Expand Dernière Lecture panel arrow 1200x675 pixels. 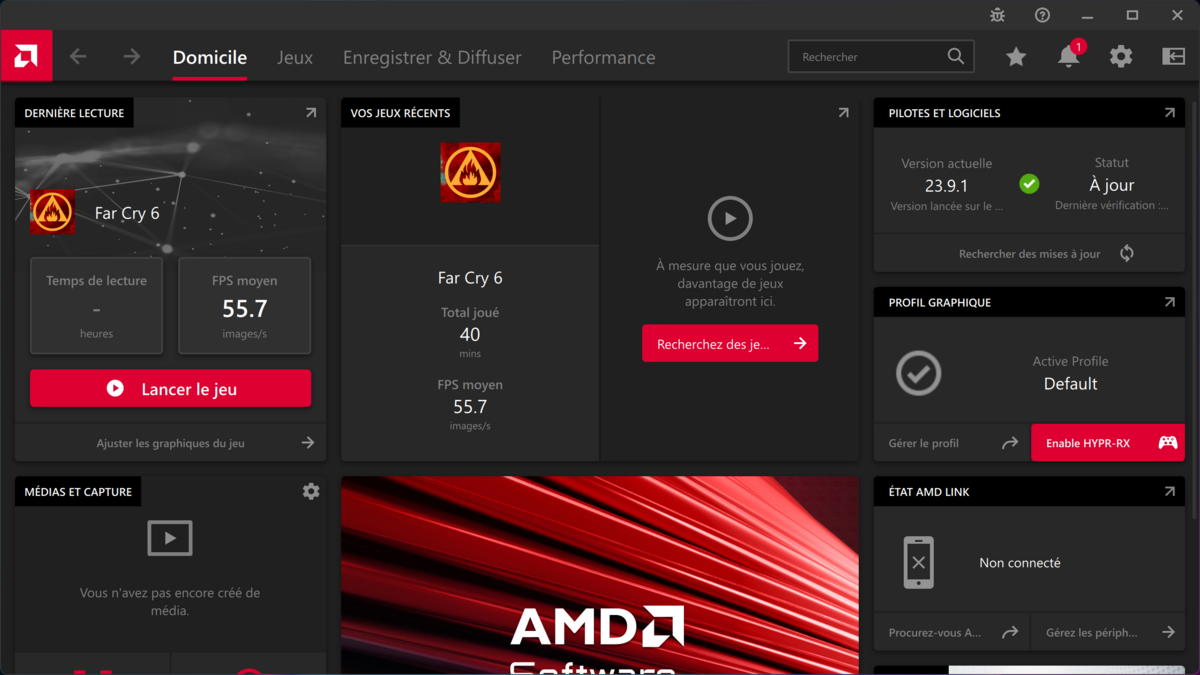311,113
